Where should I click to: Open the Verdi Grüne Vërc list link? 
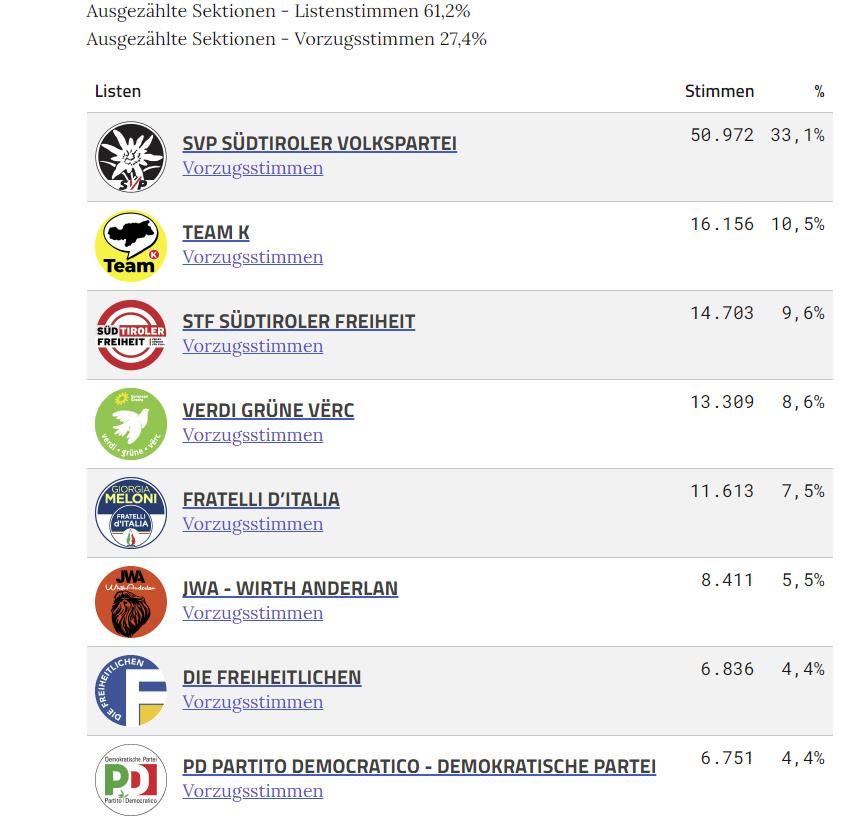click(x=268, y=410)
